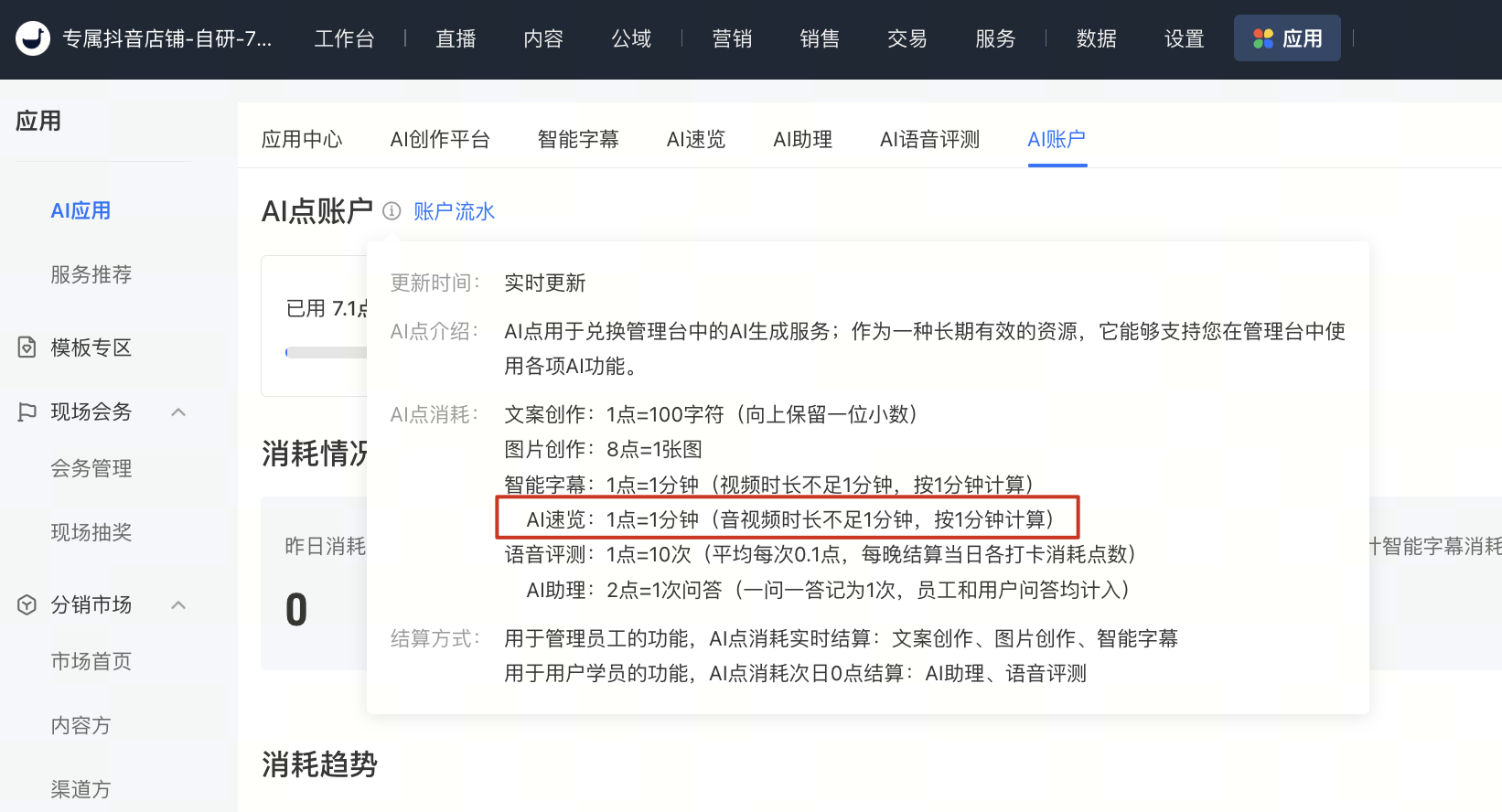Open 内容方 in the sidebar

click(80, 725)
